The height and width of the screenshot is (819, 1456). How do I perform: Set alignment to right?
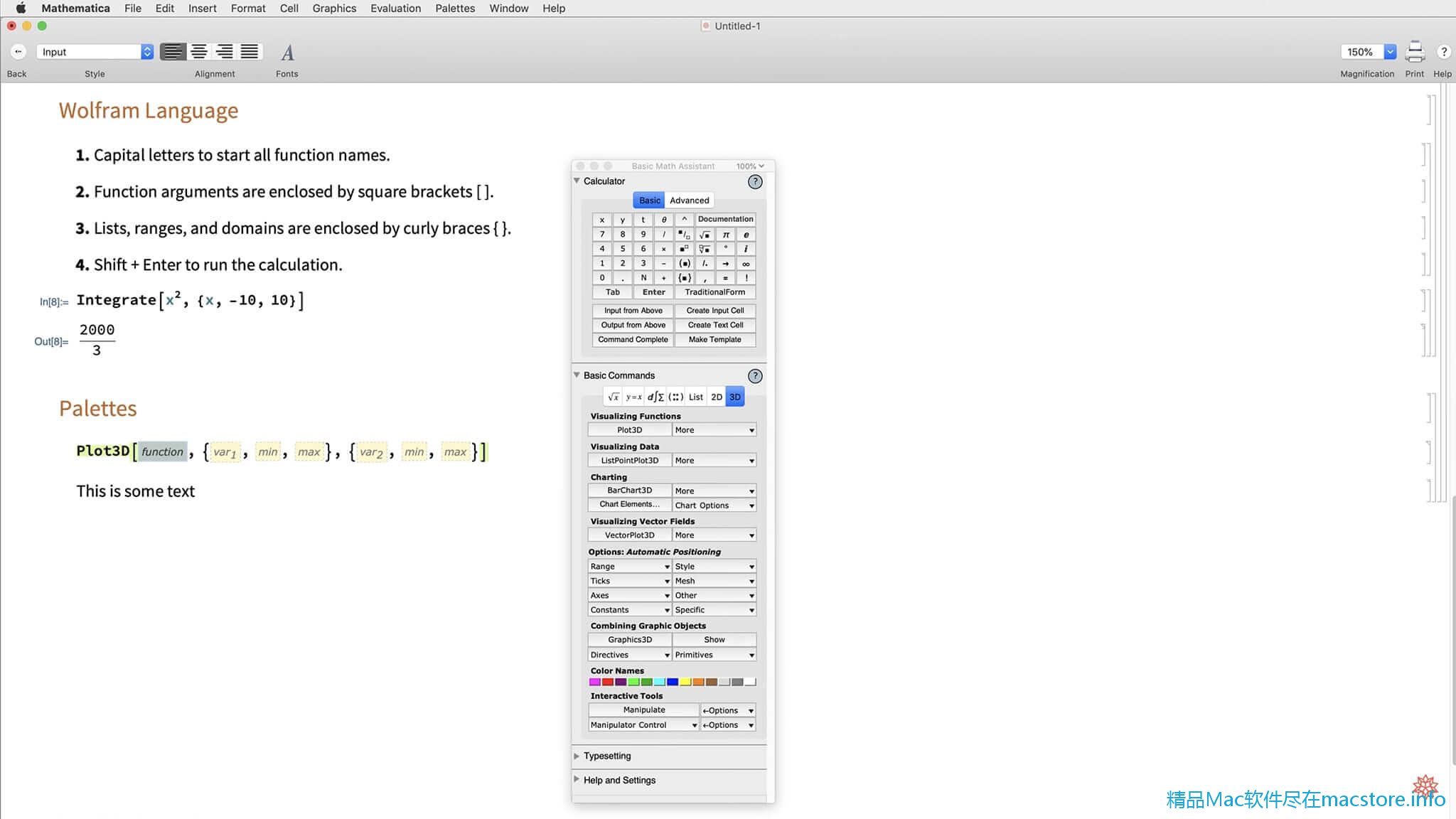coord(225,52)
